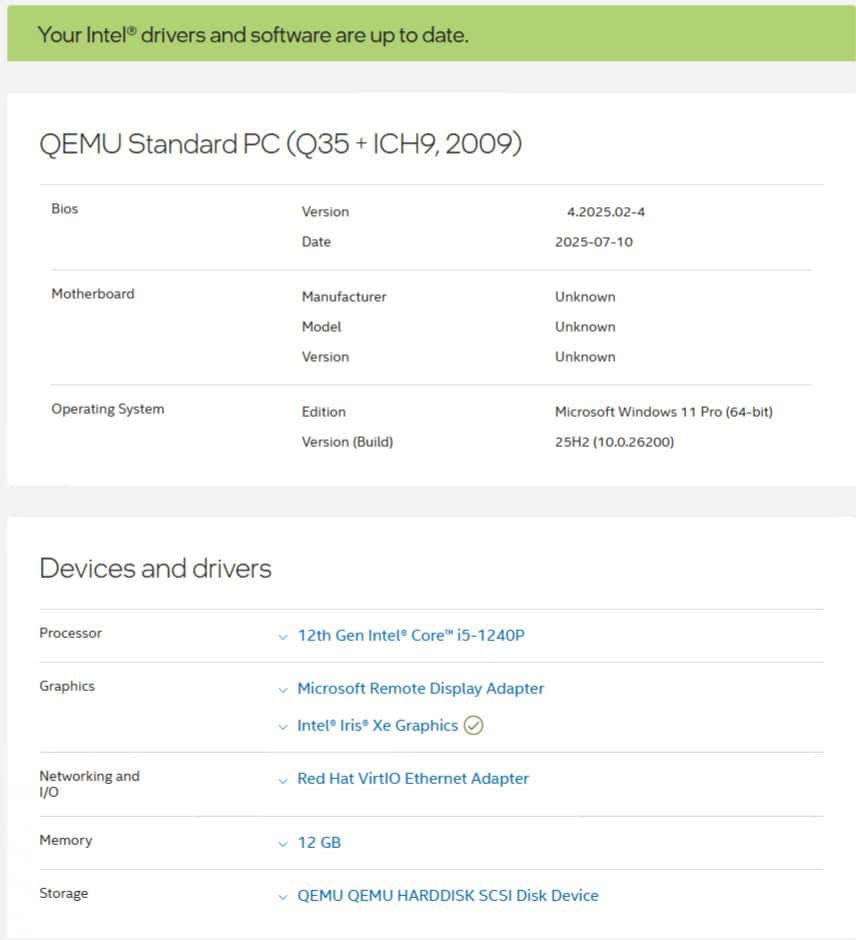Viewport: 856px width, 940px height.
Task: Click the 12 GB memory link
Action: click(x=319, y=843)
